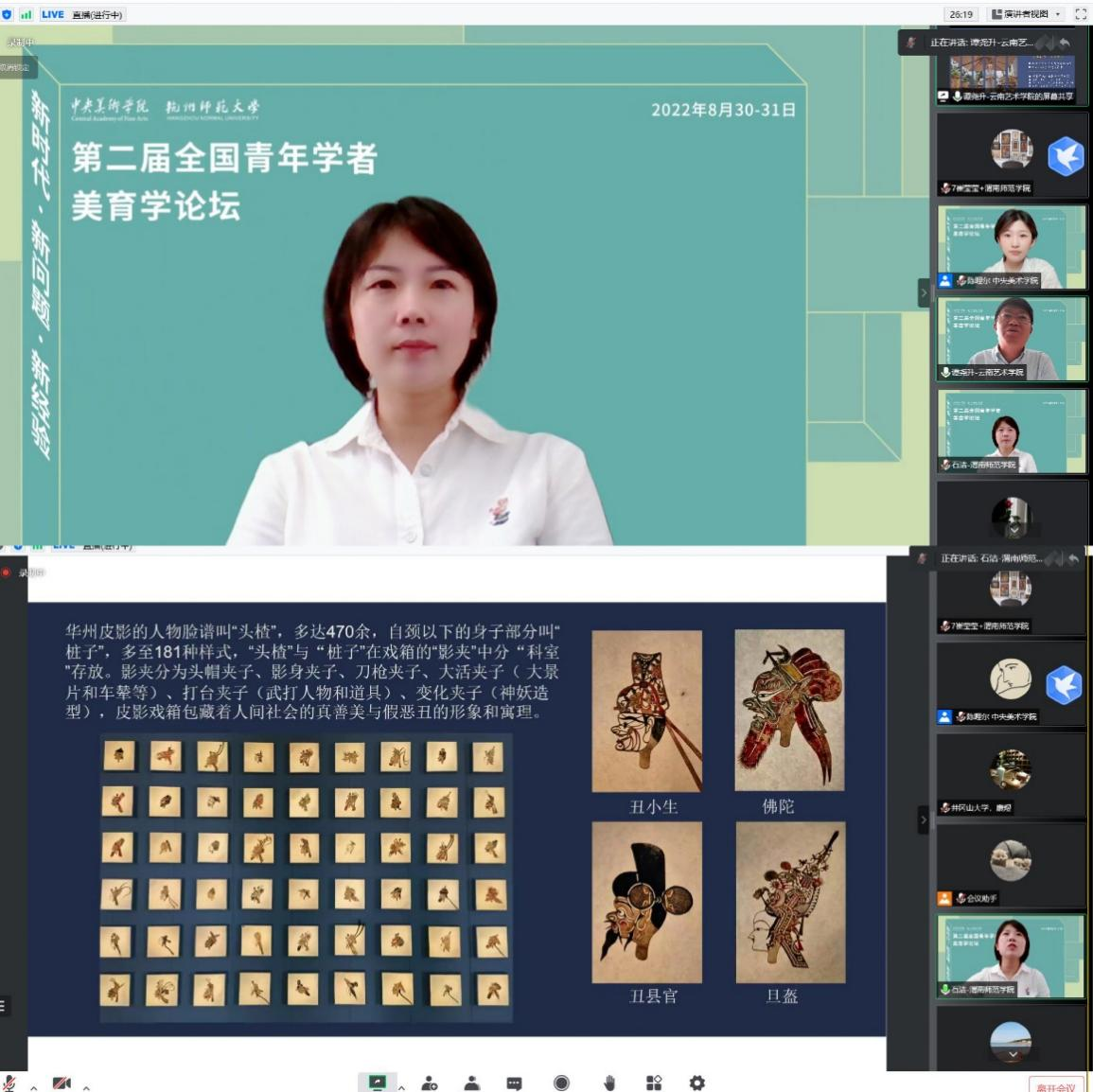Click collapse arrow on upper speaking banner
Image resolution: width=1093 pixels, height=1092 pixels.
click(1046, 43)
